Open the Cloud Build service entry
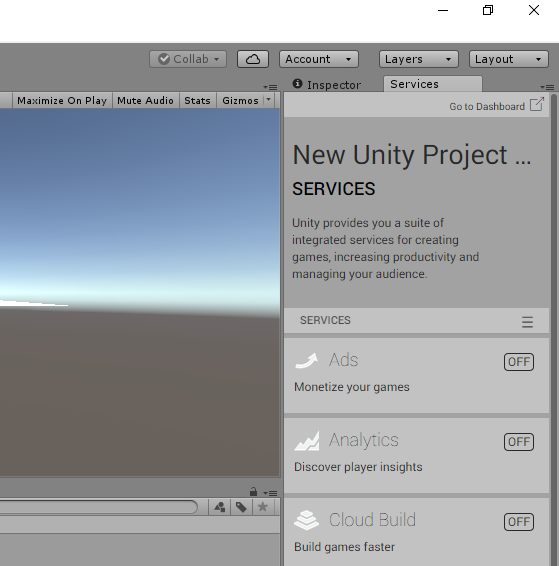This screenshot has height=566, width=559. click(x=416, y=532)
